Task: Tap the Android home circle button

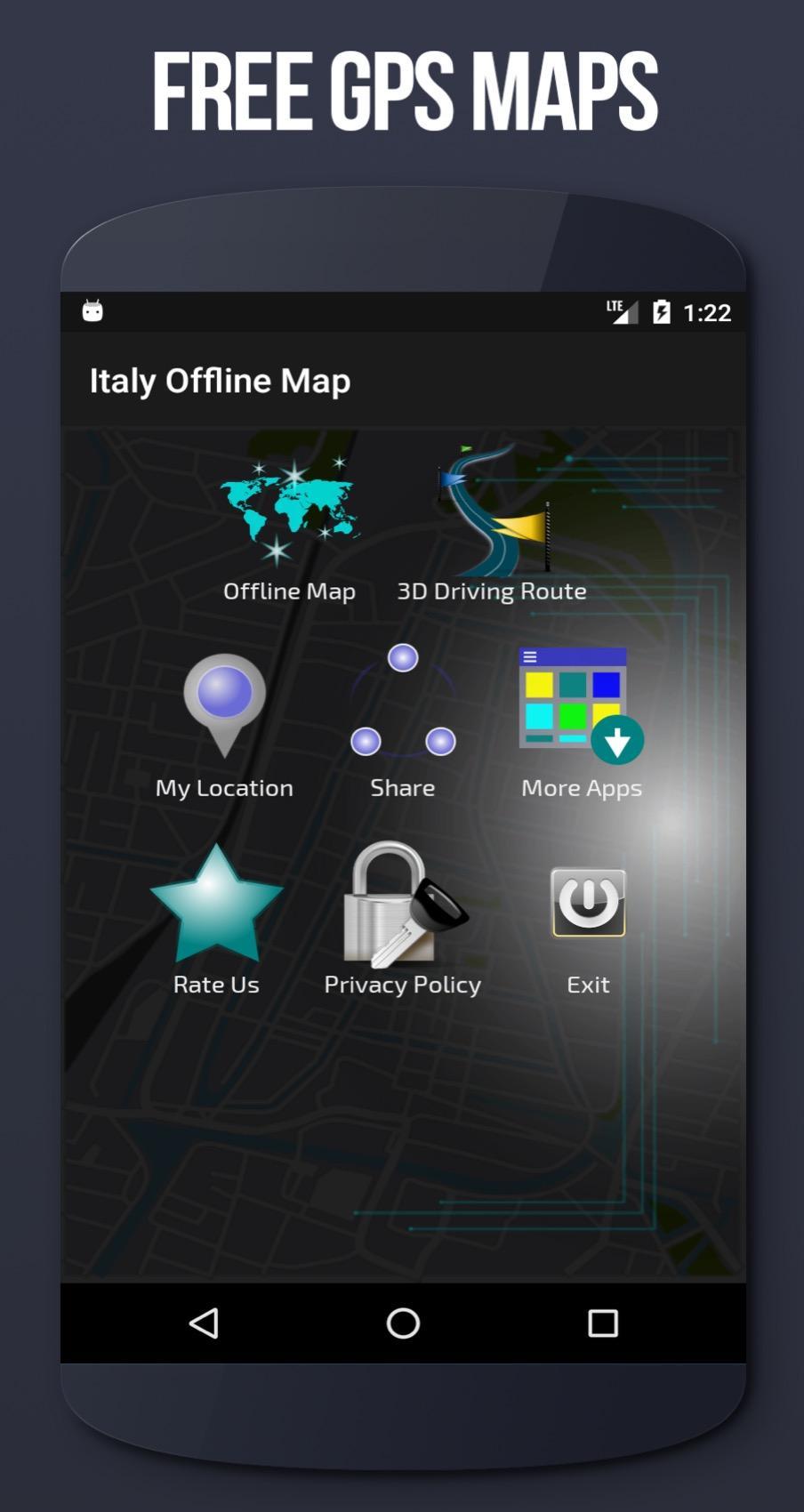Action: tap(403, 1323)
